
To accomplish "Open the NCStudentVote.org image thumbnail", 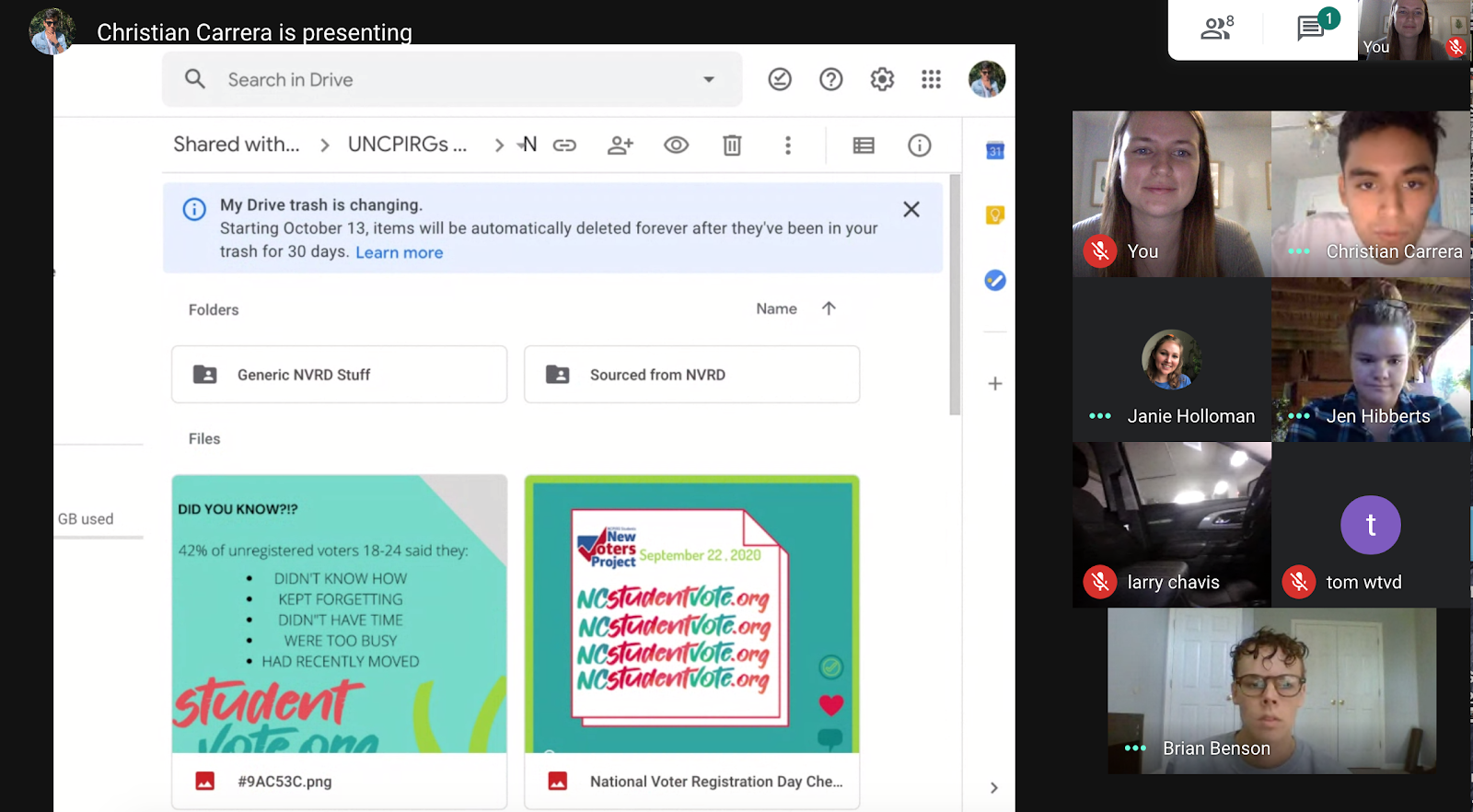I will pyautogui.click(x=691, y=614).
